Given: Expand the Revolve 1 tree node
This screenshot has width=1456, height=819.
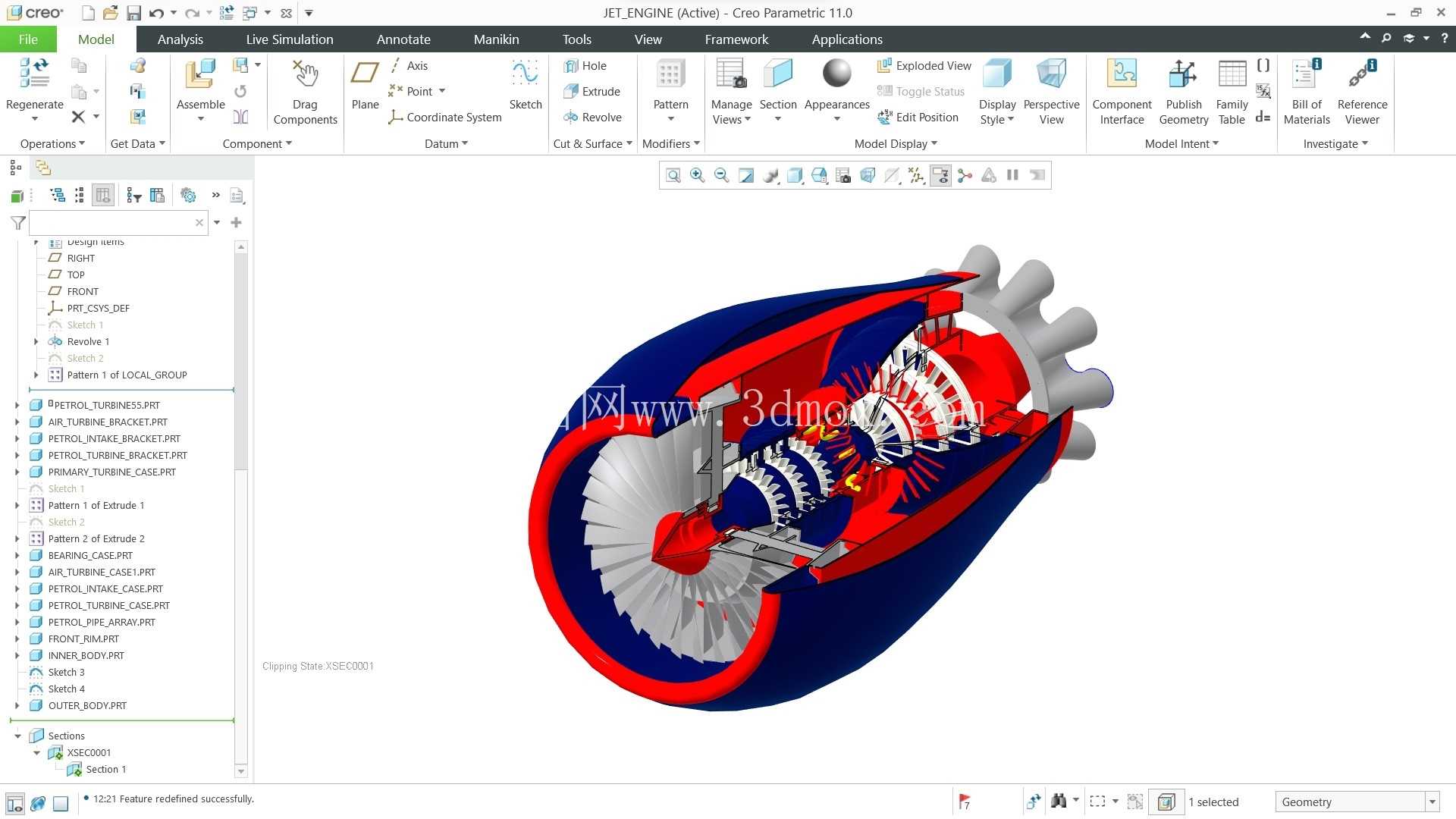Looking at the screenshot, I should point(36,342).
